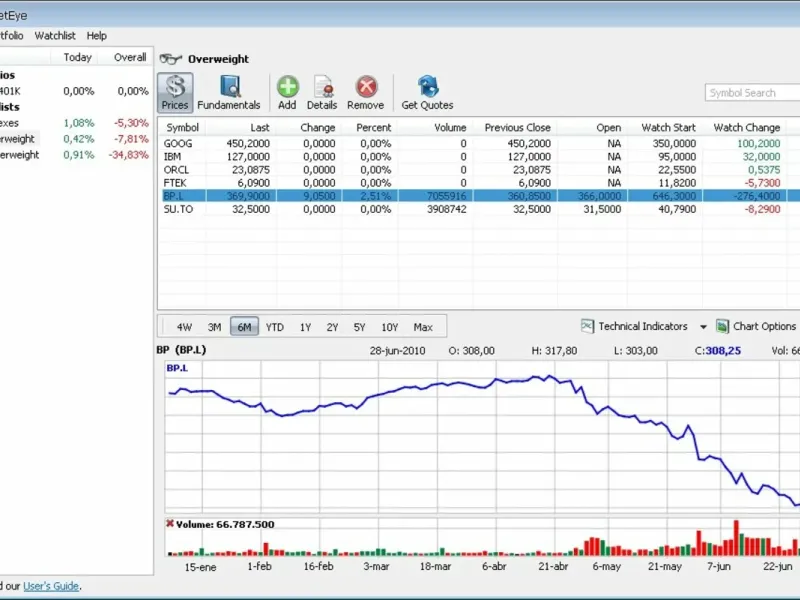Select the BP.L row
The width and height of the screenshot is (800, 600).
tap(479, 196)
